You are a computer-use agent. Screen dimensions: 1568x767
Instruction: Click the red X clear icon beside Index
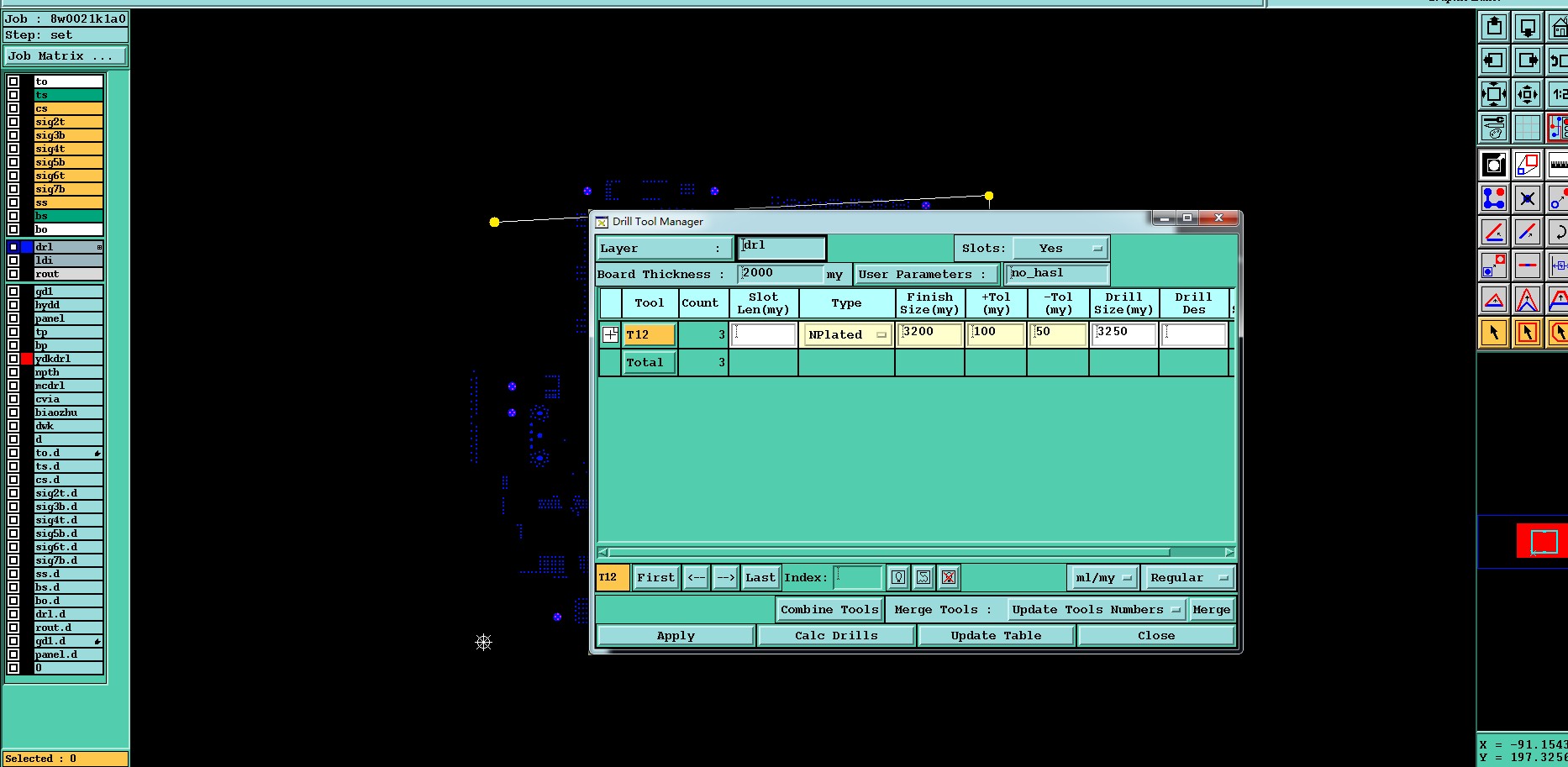[x=949, y=577]
